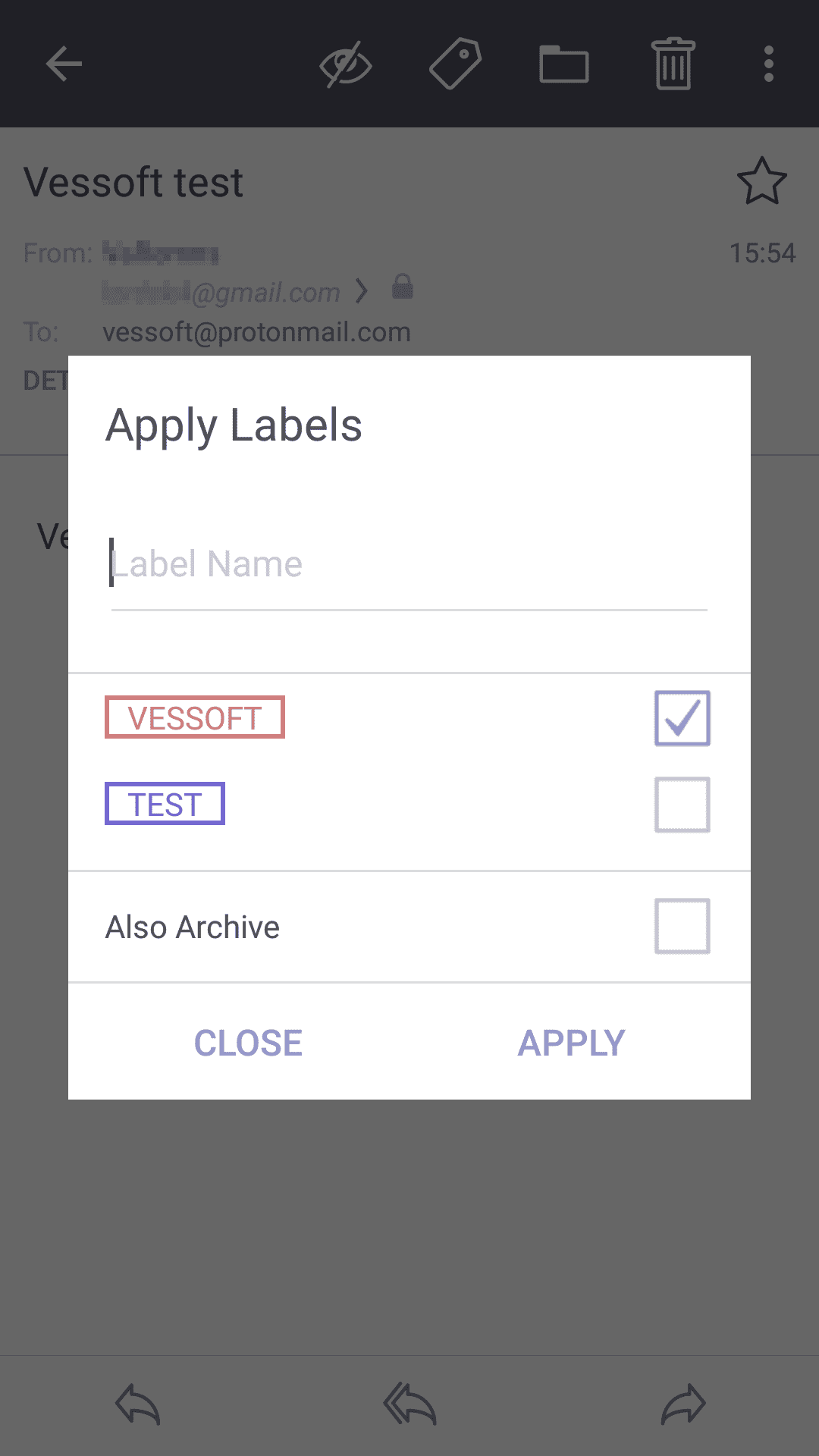Select the purple TEST label tag
Screen dimensions: 819x1456
click(x=165, y=804)
